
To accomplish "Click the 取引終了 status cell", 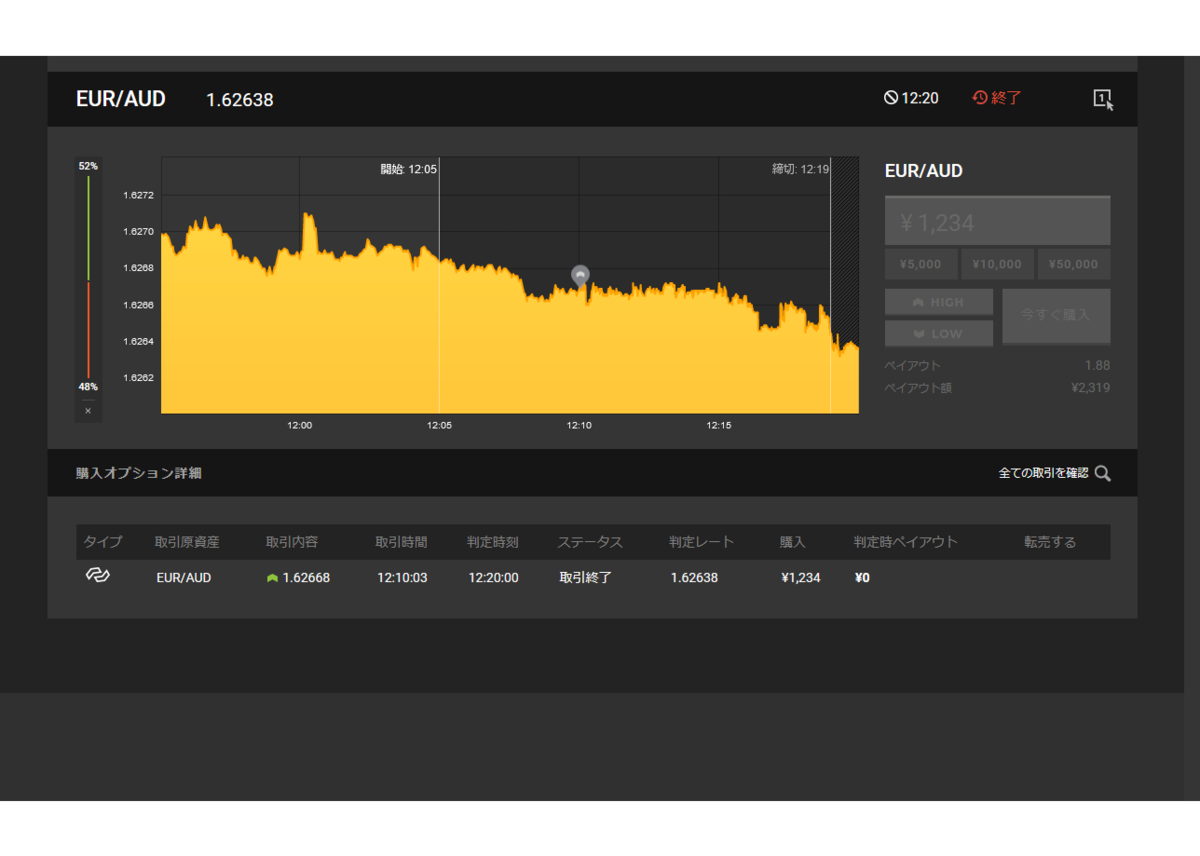I will tap(585, 578).
